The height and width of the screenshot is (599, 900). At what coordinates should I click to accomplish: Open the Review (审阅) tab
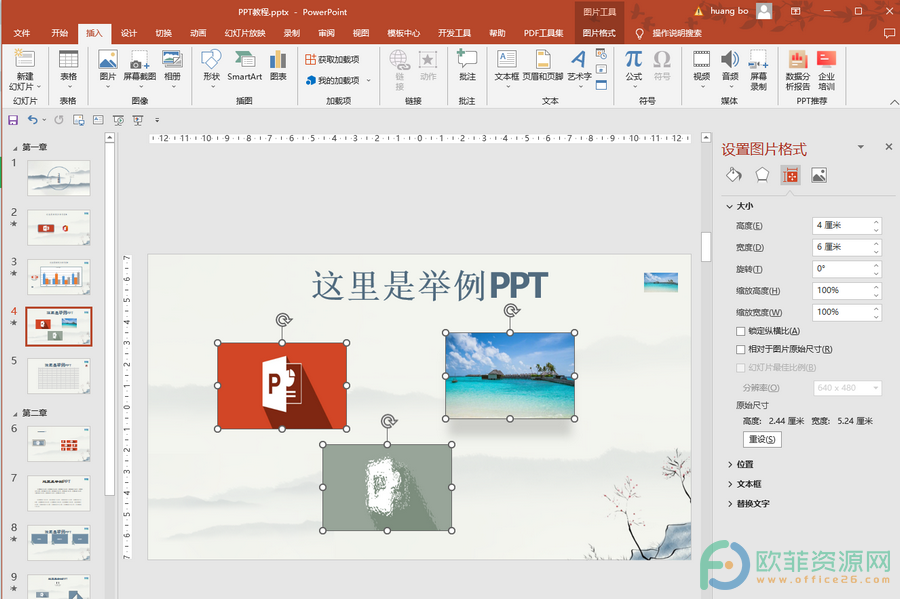[x=327, y=33]
